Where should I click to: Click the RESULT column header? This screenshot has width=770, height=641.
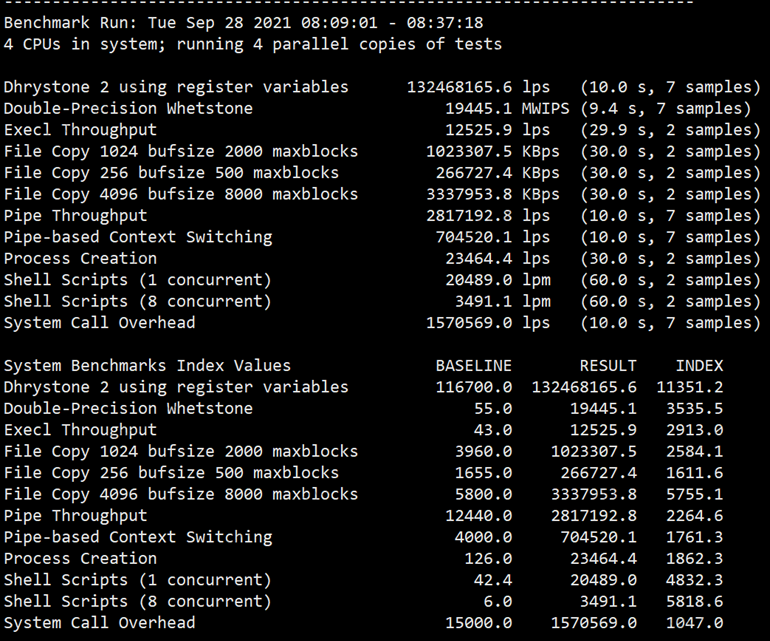(608, 366)
